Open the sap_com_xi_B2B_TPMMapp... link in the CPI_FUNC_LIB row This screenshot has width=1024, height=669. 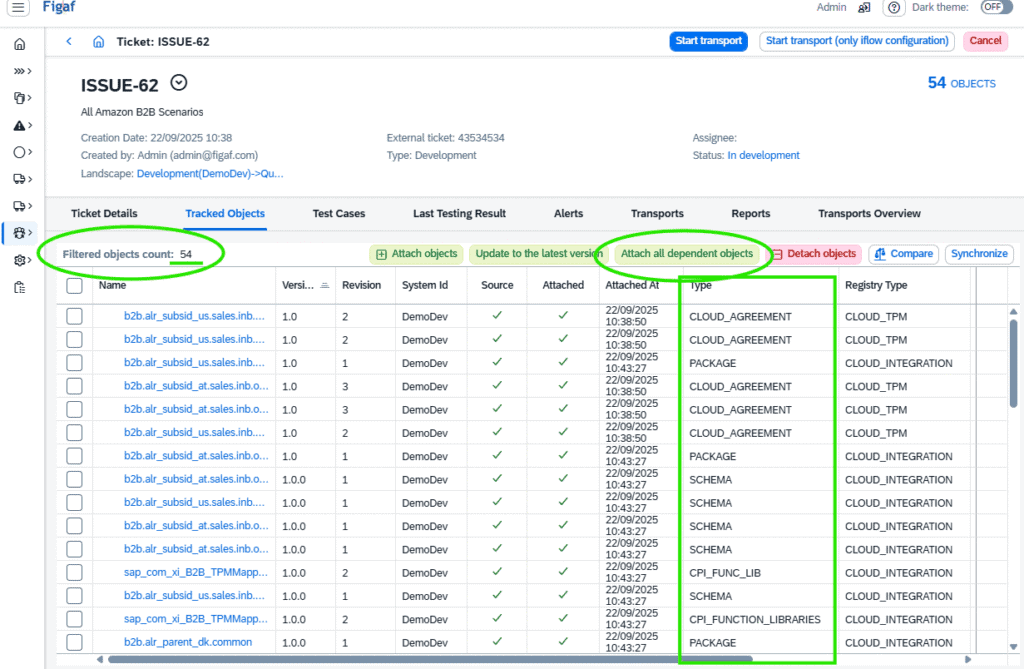click(x=195, y=572)
